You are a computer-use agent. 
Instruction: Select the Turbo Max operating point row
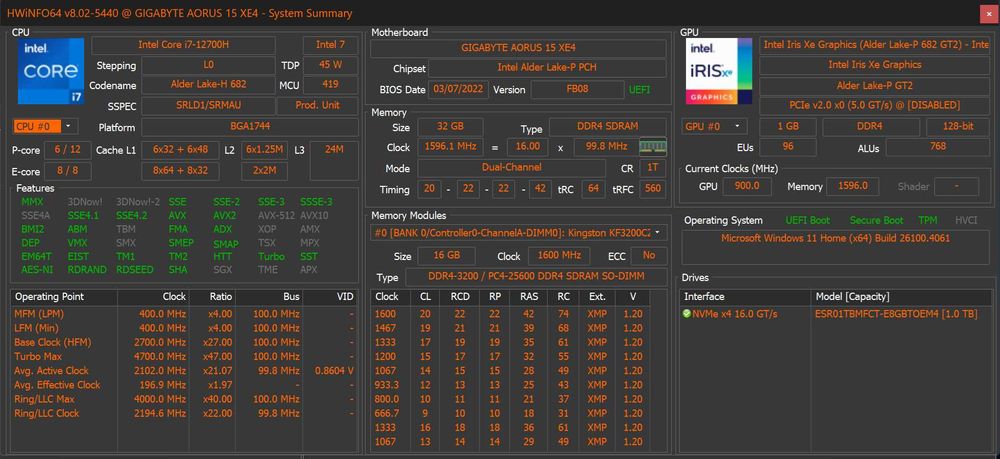184,356
